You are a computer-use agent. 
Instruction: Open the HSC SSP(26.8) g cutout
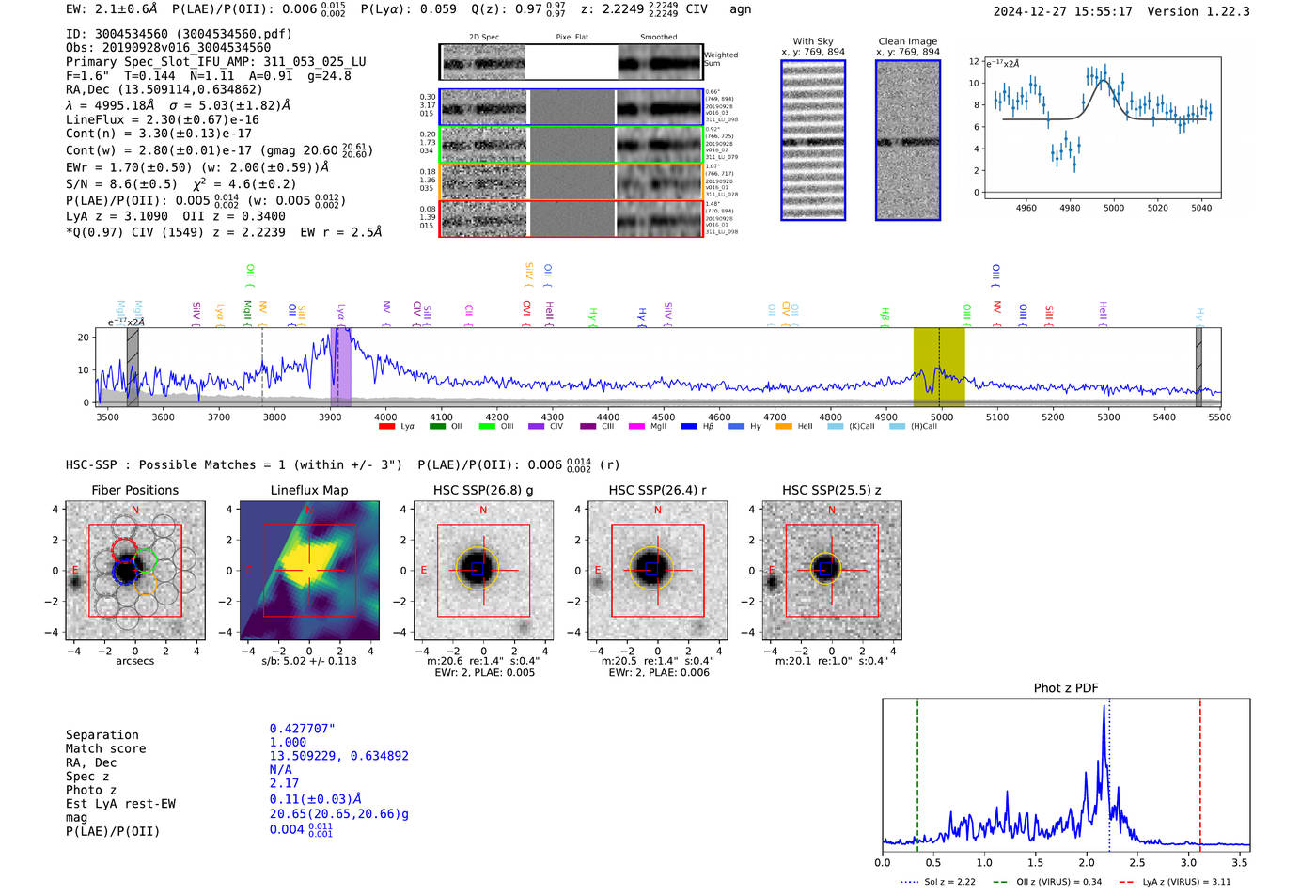click(483, 571)
